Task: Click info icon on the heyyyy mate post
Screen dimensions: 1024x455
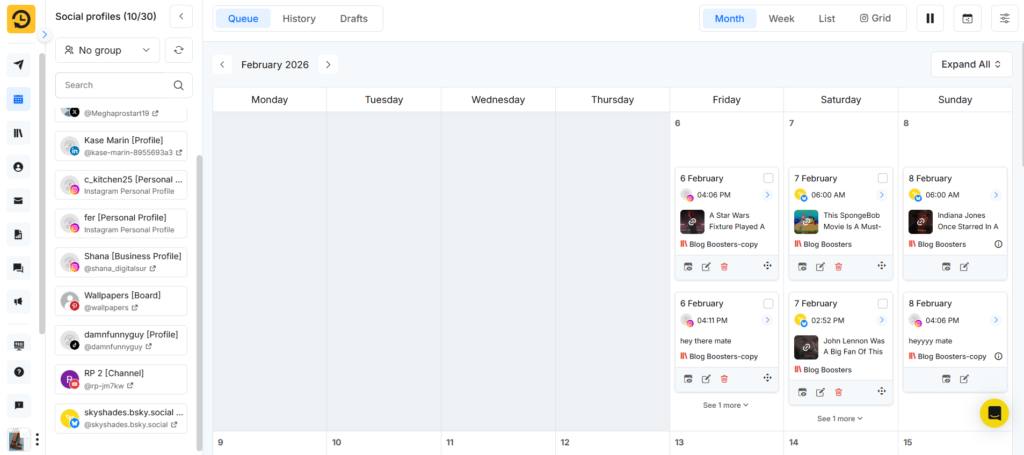Action: click(998, 356)
